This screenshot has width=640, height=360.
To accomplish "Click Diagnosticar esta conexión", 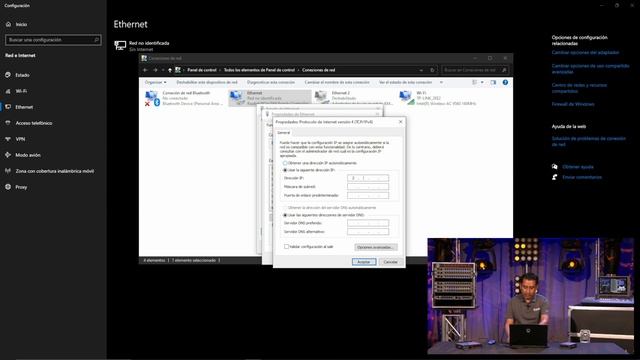I will tap(271, 82).
